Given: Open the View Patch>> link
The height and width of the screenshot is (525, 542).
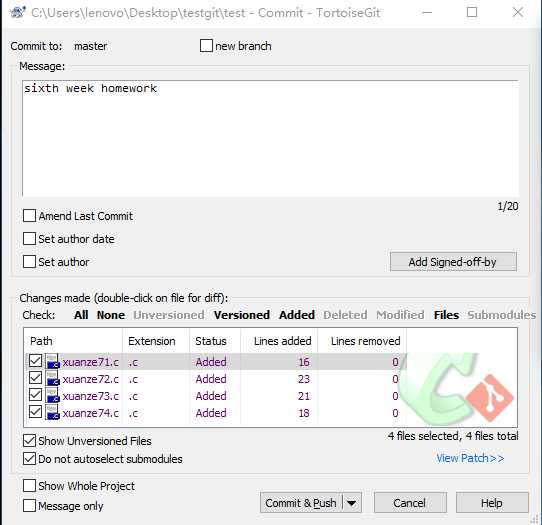Looking at the screenshot, I should 470,458.
